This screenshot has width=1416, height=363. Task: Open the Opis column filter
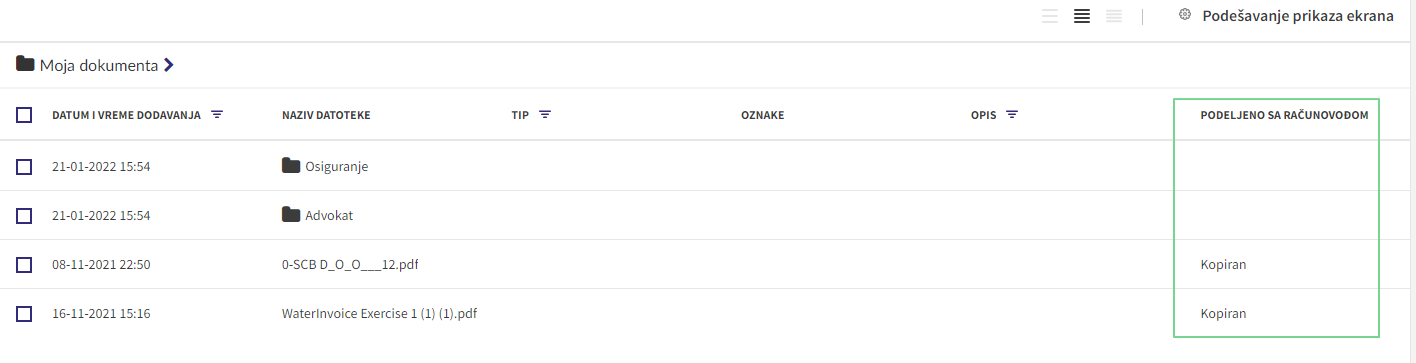1012,115
